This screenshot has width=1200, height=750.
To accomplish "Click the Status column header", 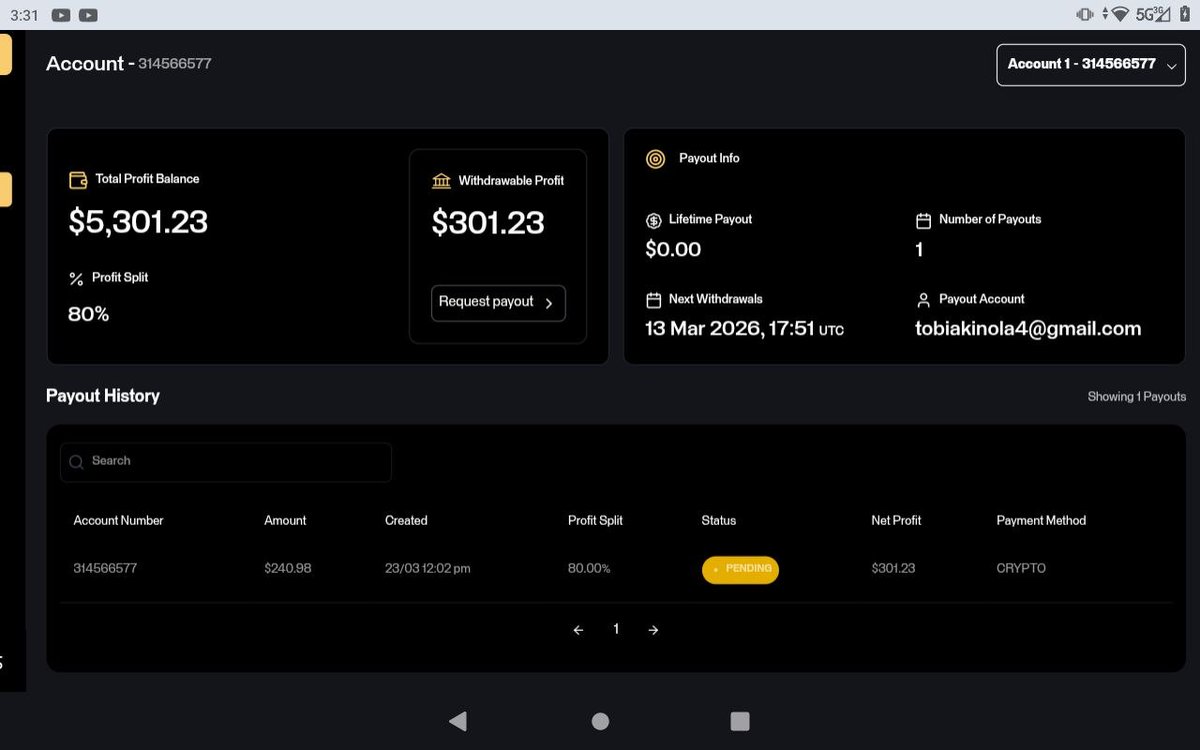I will pos(719,521).
